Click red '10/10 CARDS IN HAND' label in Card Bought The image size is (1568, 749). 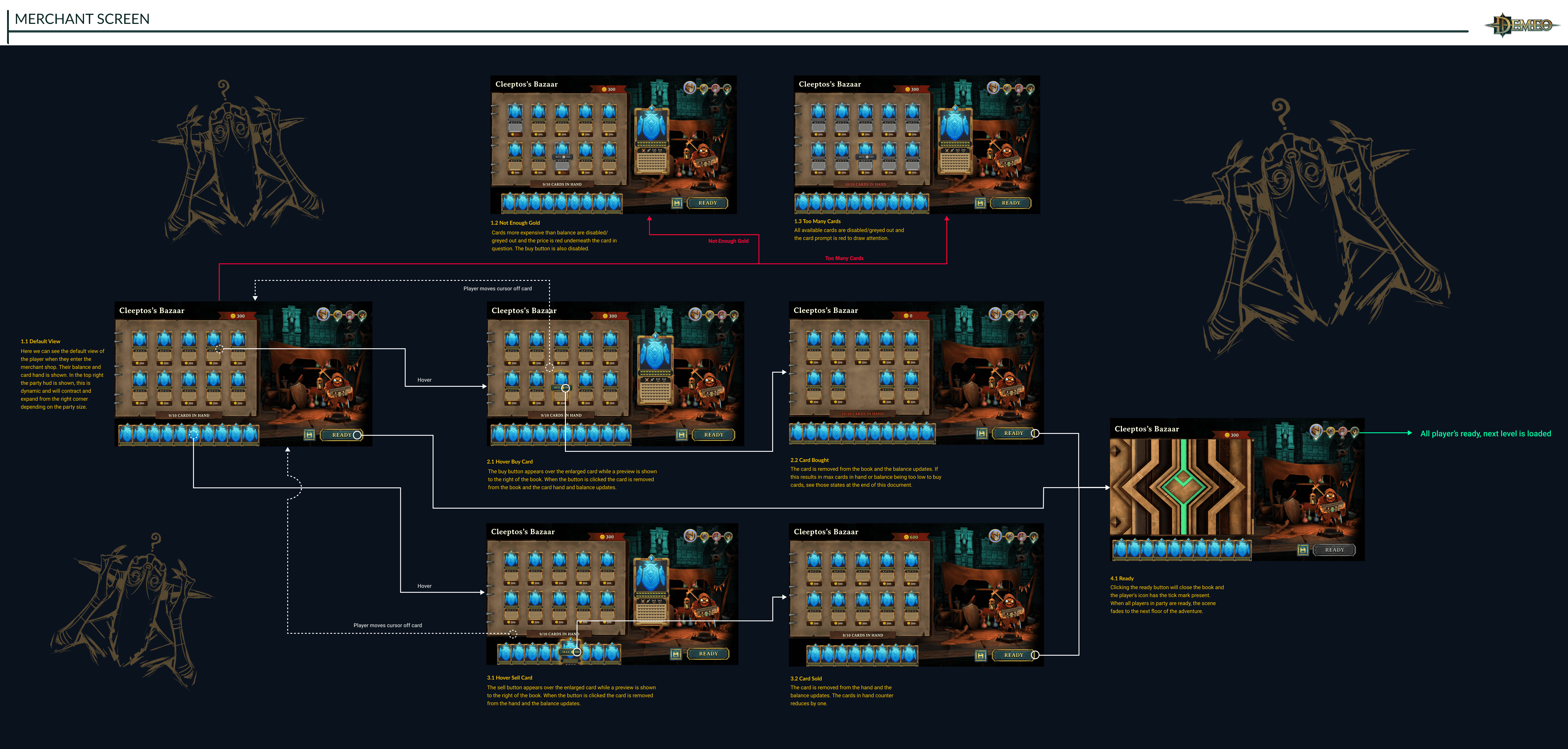[x=863, y=414]
